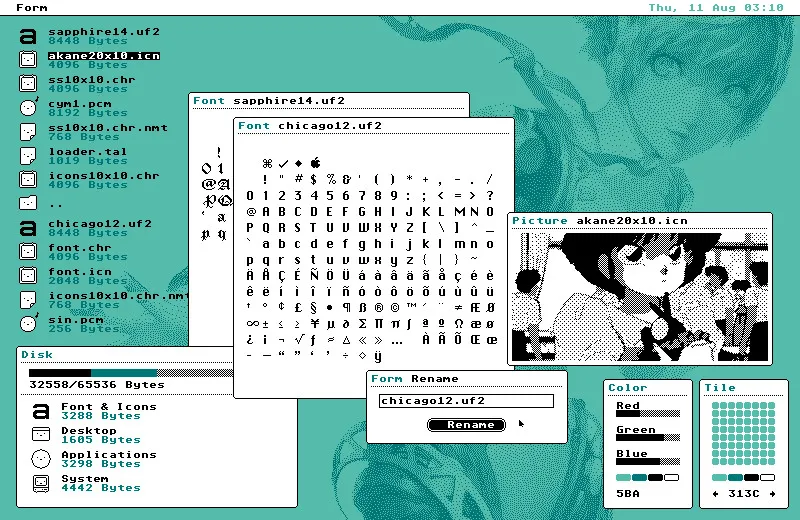Screen dimensions: 800x520
Task: Select the ss10x10.chr.nmt file icon
Action: click(28, 132)
